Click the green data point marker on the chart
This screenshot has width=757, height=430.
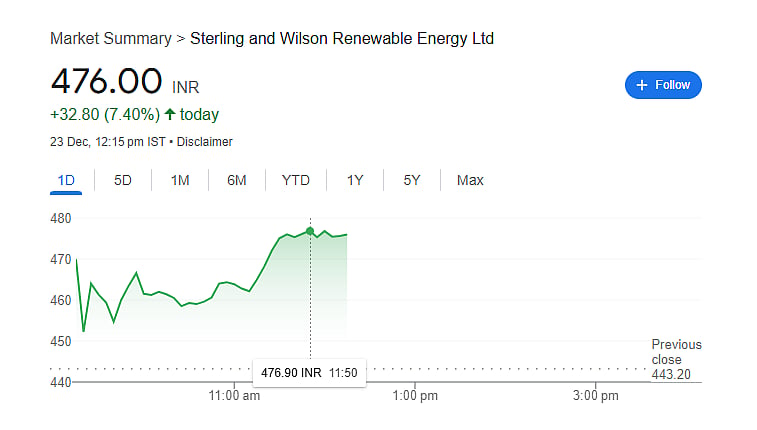click(x=310, y=231)
